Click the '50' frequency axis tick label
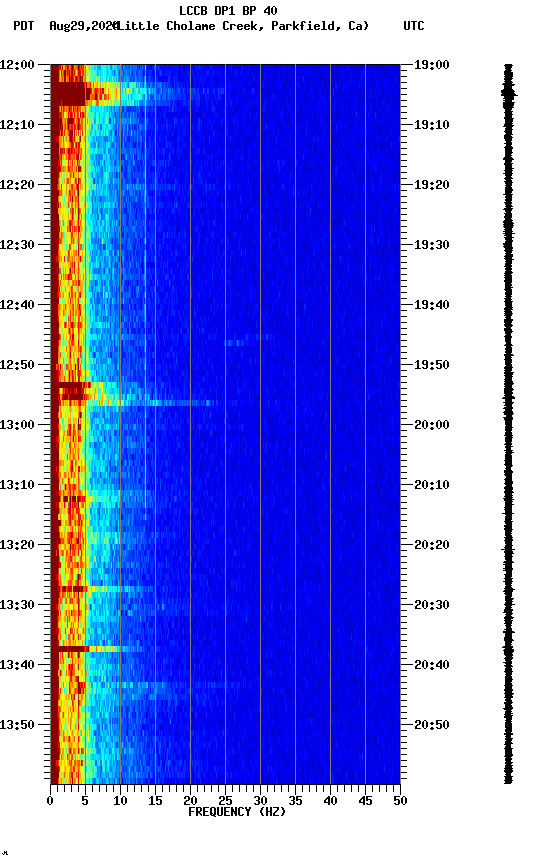 401,801
